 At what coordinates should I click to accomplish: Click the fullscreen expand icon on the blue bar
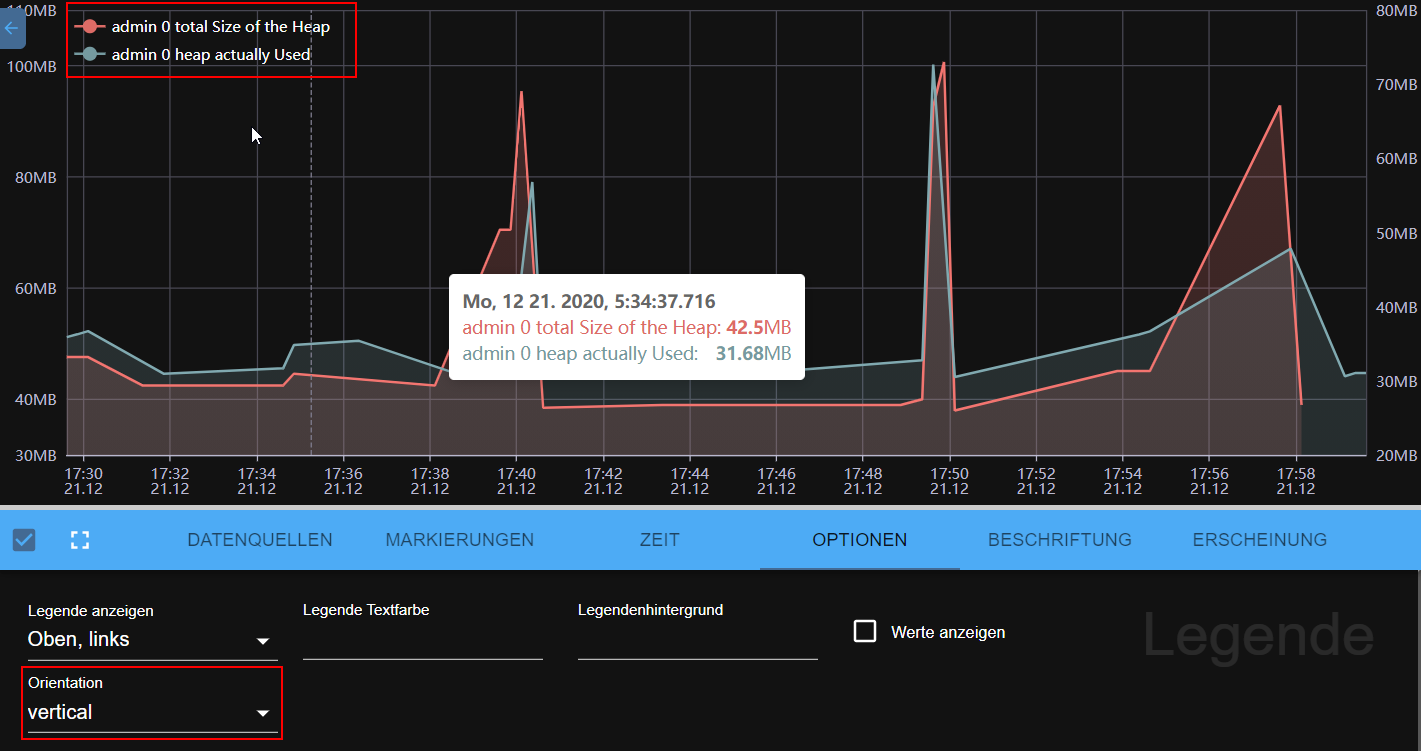point(80,539)
